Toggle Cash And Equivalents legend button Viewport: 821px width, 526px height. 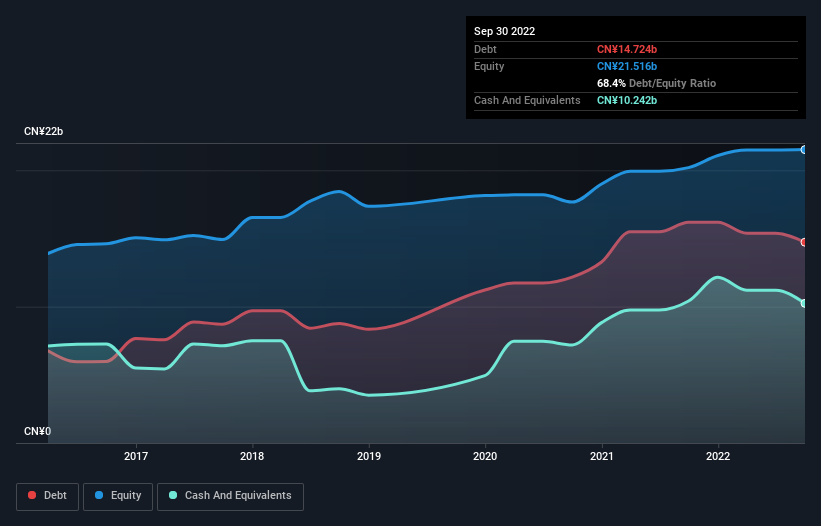coord(230,496)
